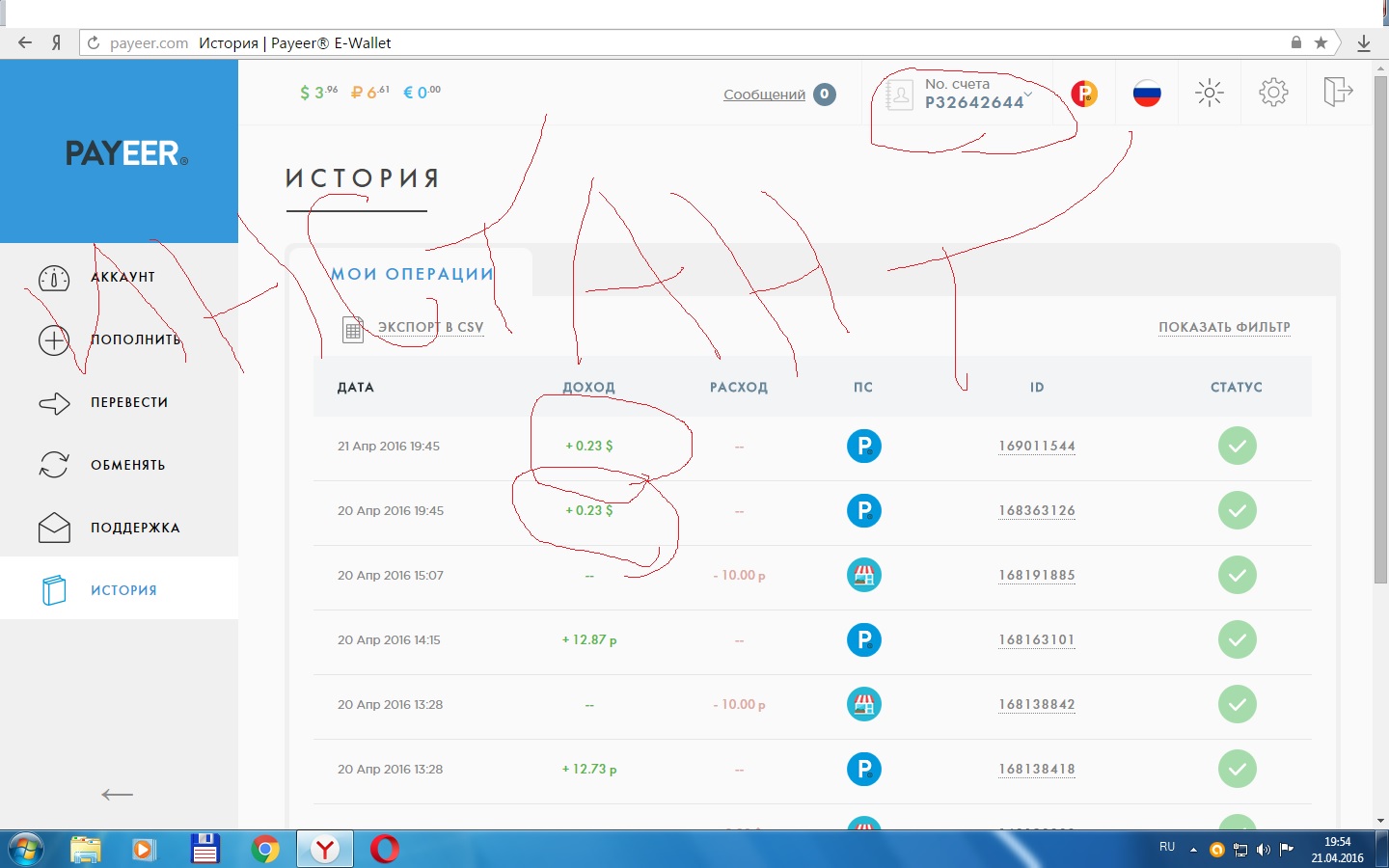Select the Мои операции tab
This screenshot has width=1389, height=868.
pyautogui.click(x=412, y=274)
